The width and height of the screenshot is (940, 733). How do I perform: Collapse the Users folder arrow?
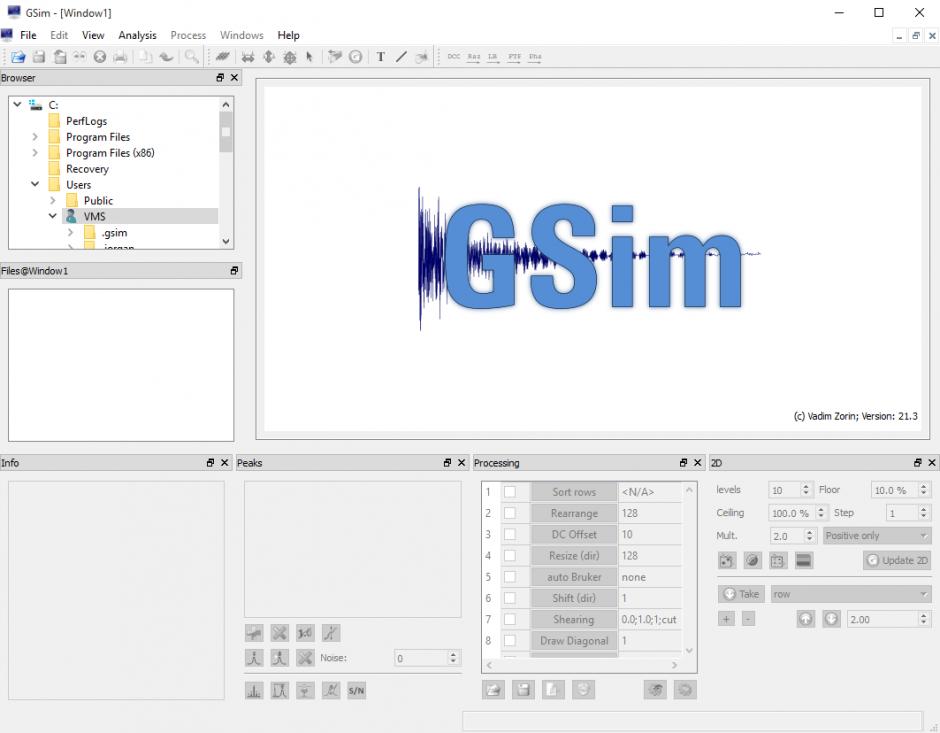pyautogui.click(x=35, y=184)
